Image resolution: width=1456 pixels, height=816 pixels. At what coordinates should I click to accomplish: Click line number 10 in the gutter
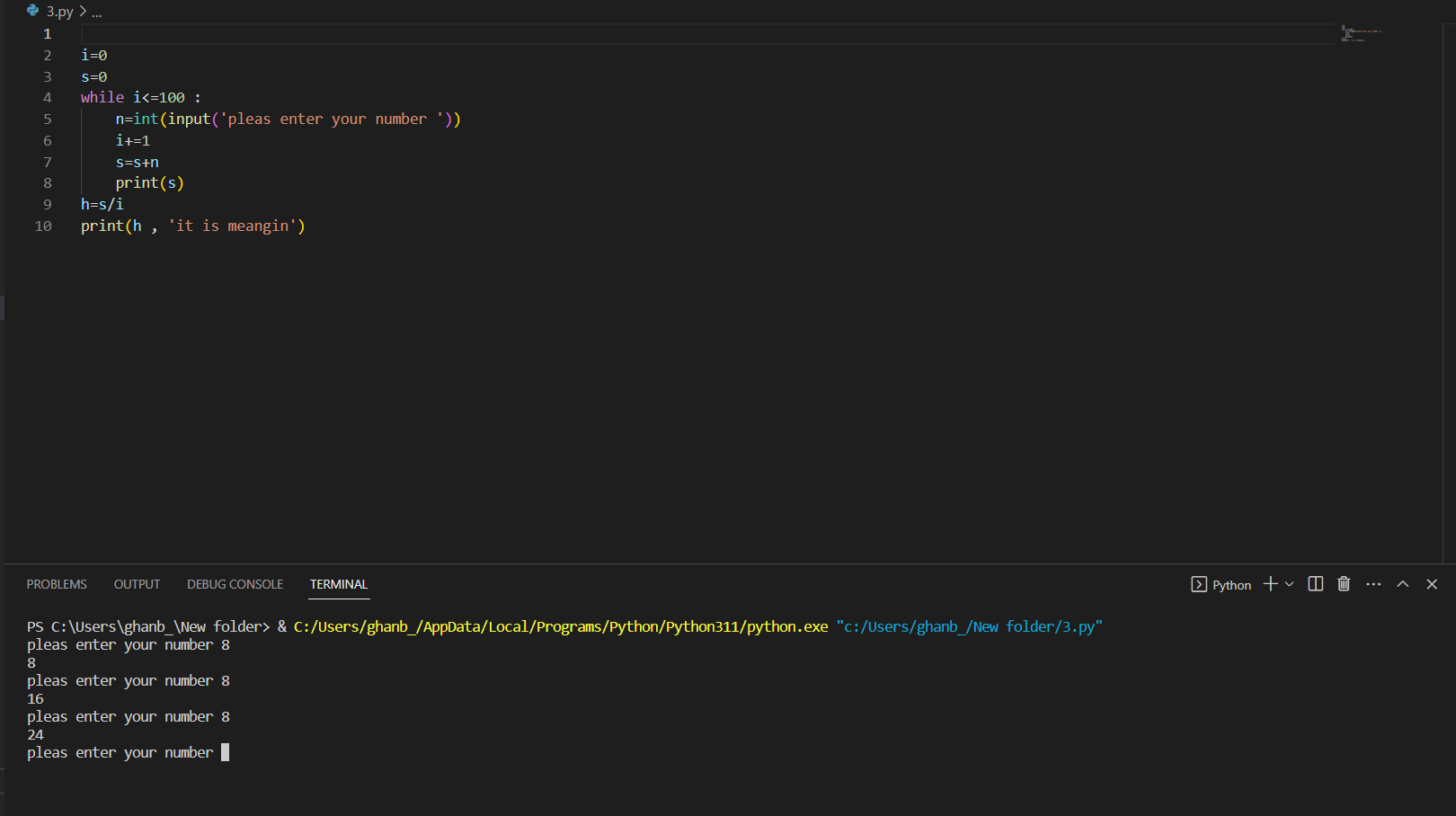tap(43, 226)
